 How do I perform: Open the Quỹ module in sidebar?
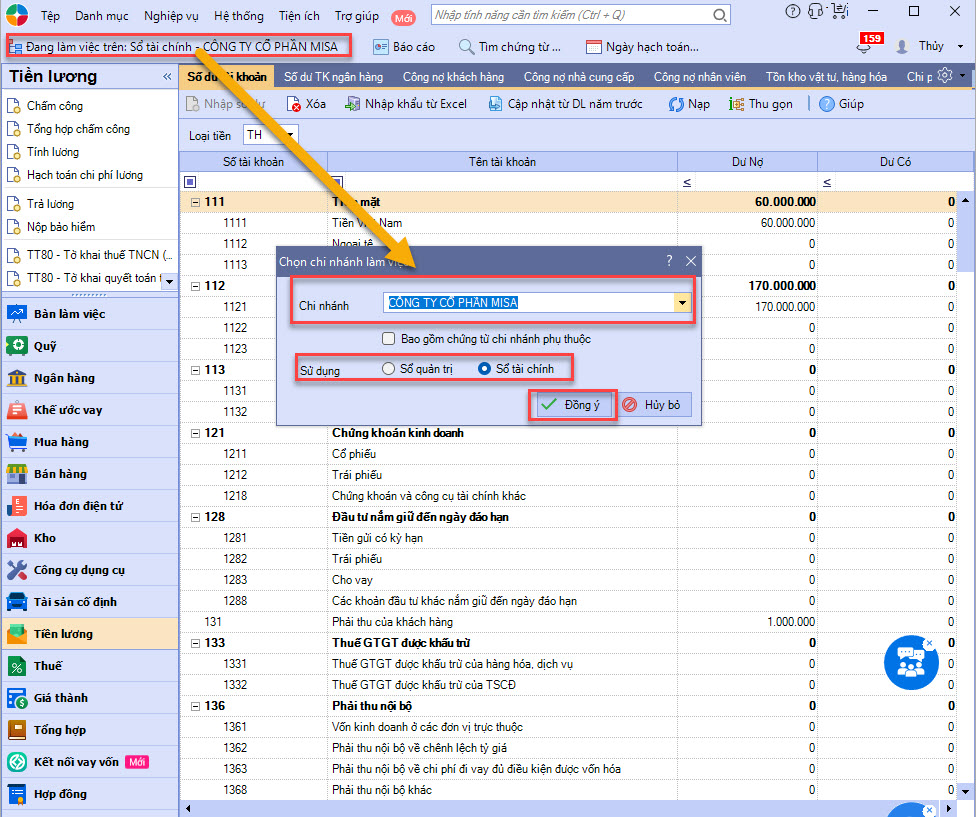(x=17, y=346)
